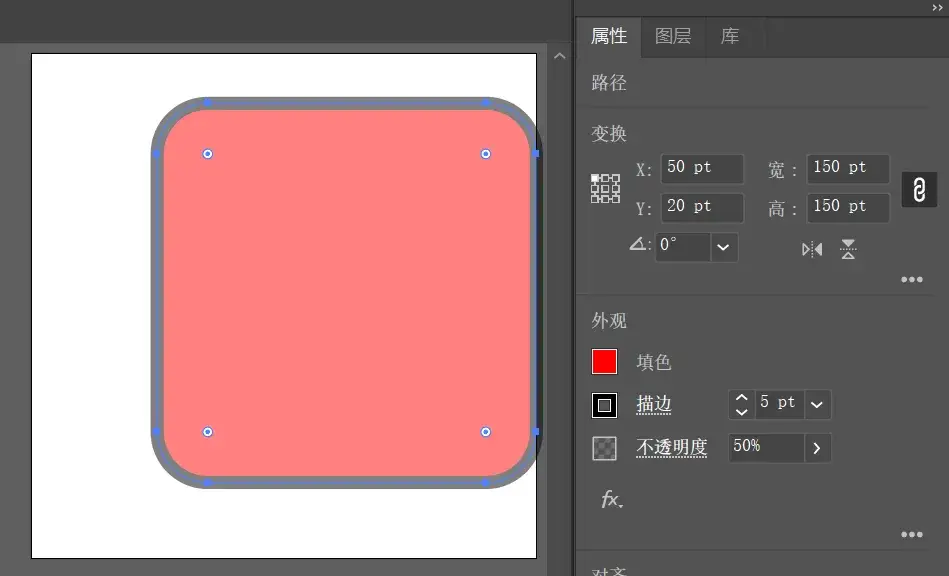This screenshot has width=949, height=576.
Task: Click the bottom-right corner radius widget
Action: click(485, 431)
